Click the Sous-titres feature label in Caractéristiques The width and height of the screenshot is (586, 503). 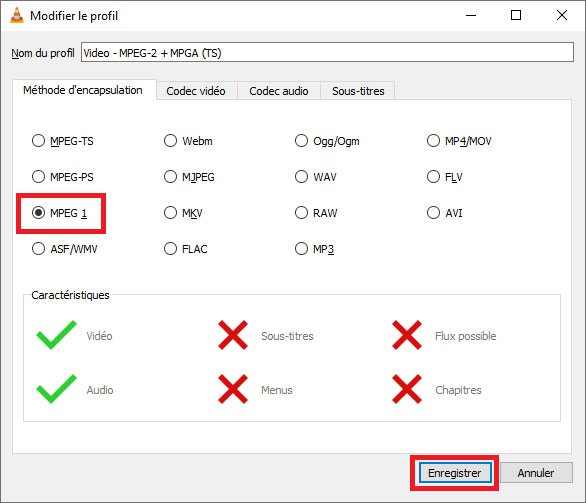(x=287, y=336)
